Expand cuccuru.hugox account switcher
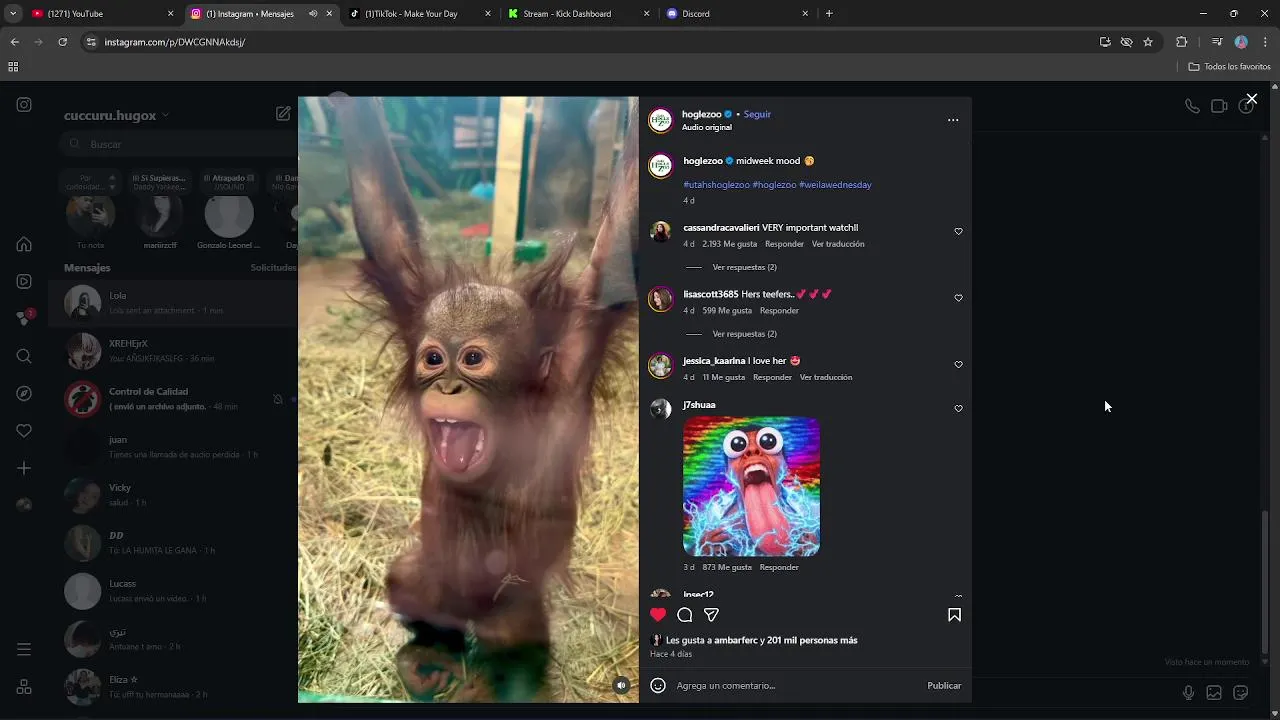This screenshot has height=720, width=1280. pos(116,115)
